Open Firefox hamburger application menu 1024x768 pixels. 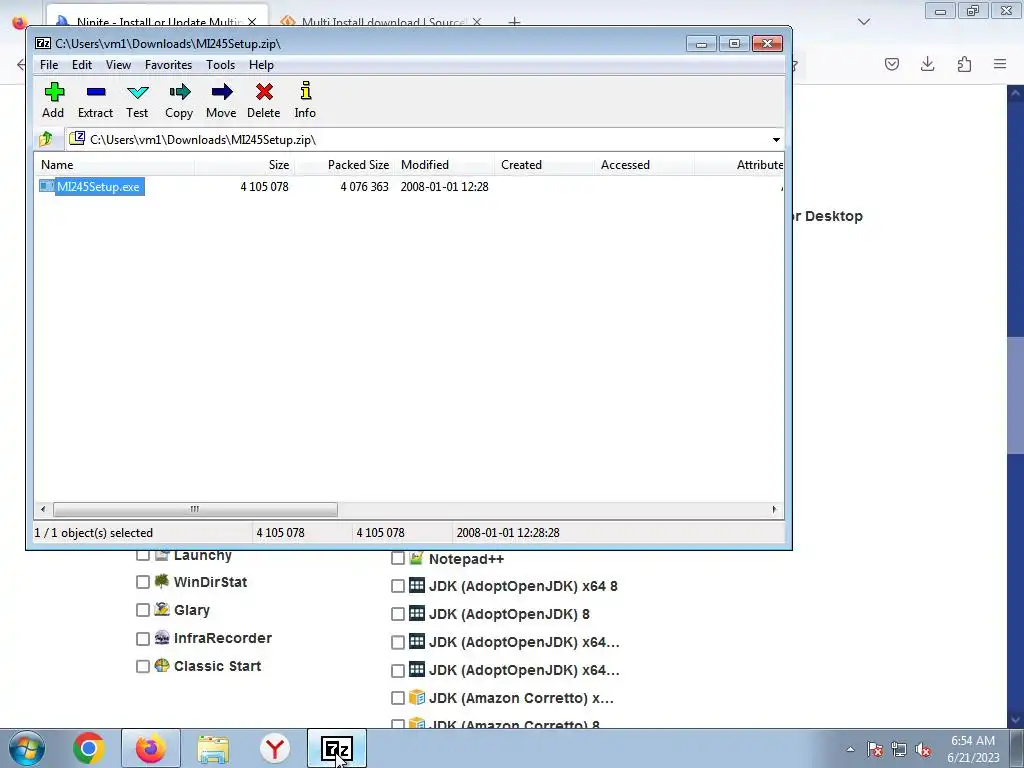(1000, 64)
